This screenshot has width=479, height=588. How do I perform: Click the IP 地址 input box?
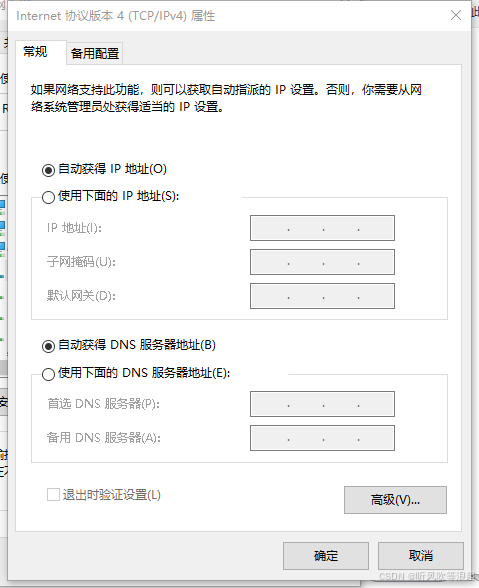click(322, 228)
